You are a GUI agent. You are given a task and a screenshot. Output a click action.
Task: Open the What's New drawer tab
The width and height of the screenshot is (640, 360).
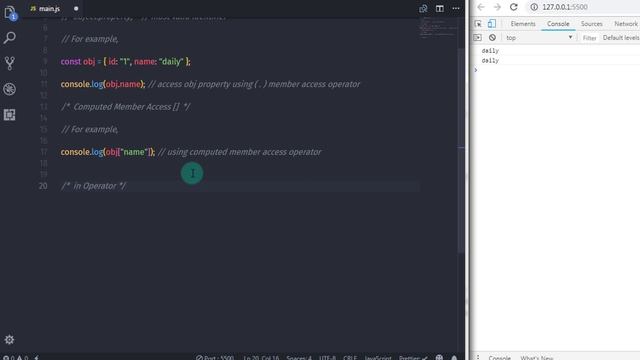tap(536, 357)
